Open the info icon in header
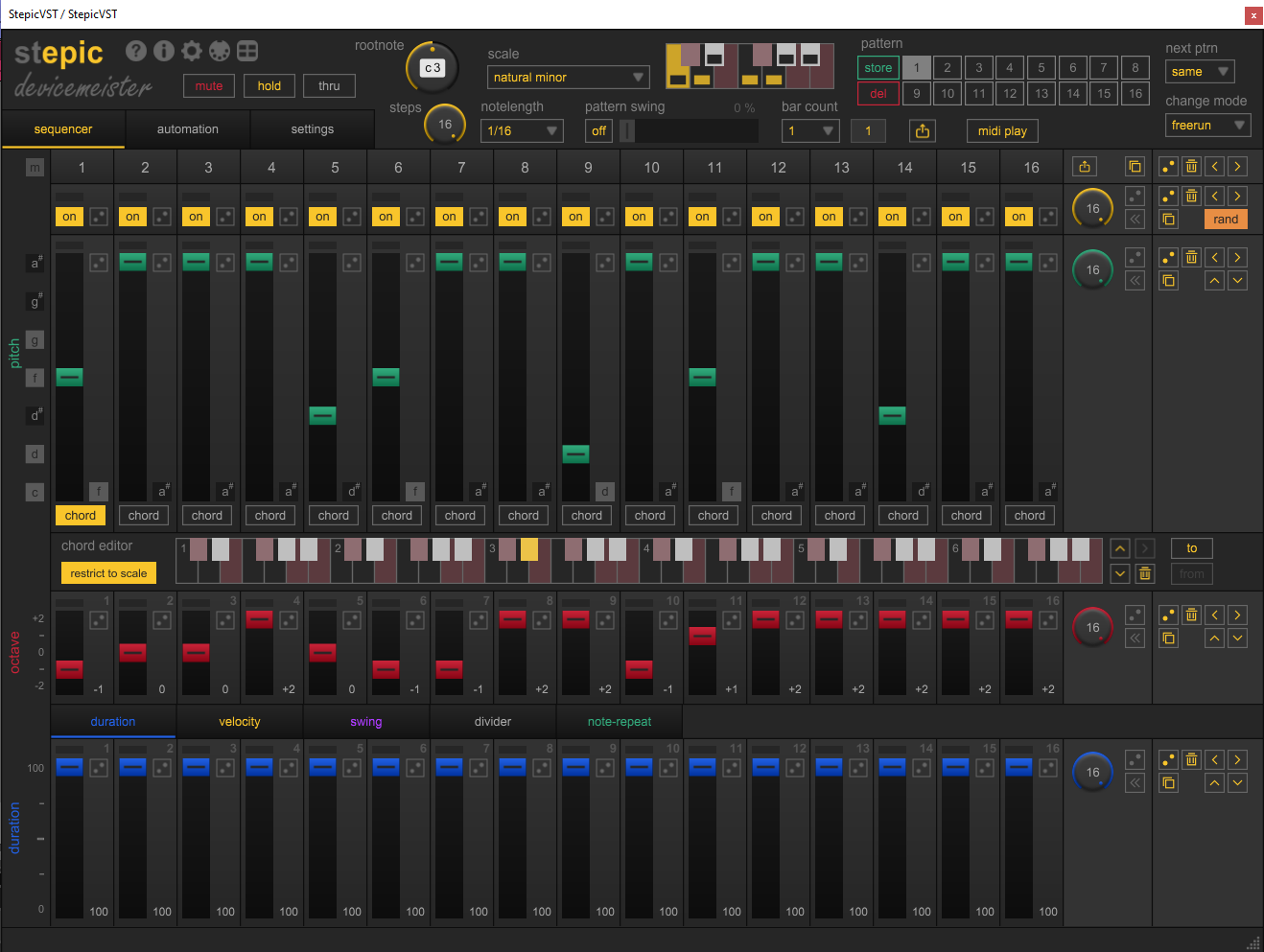The height and width of the screenshot is (952, 1264). click(164, 51)
